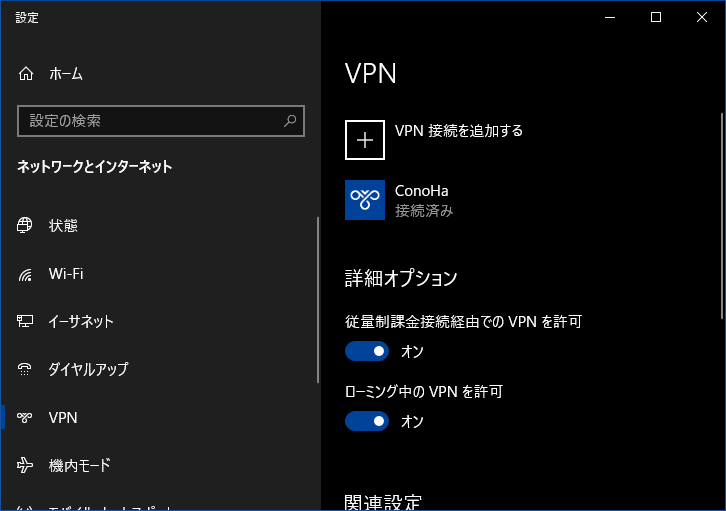The image size is (726, 511).
Task: Click the Wi-Fi signal icon
Action: point(25,274)
